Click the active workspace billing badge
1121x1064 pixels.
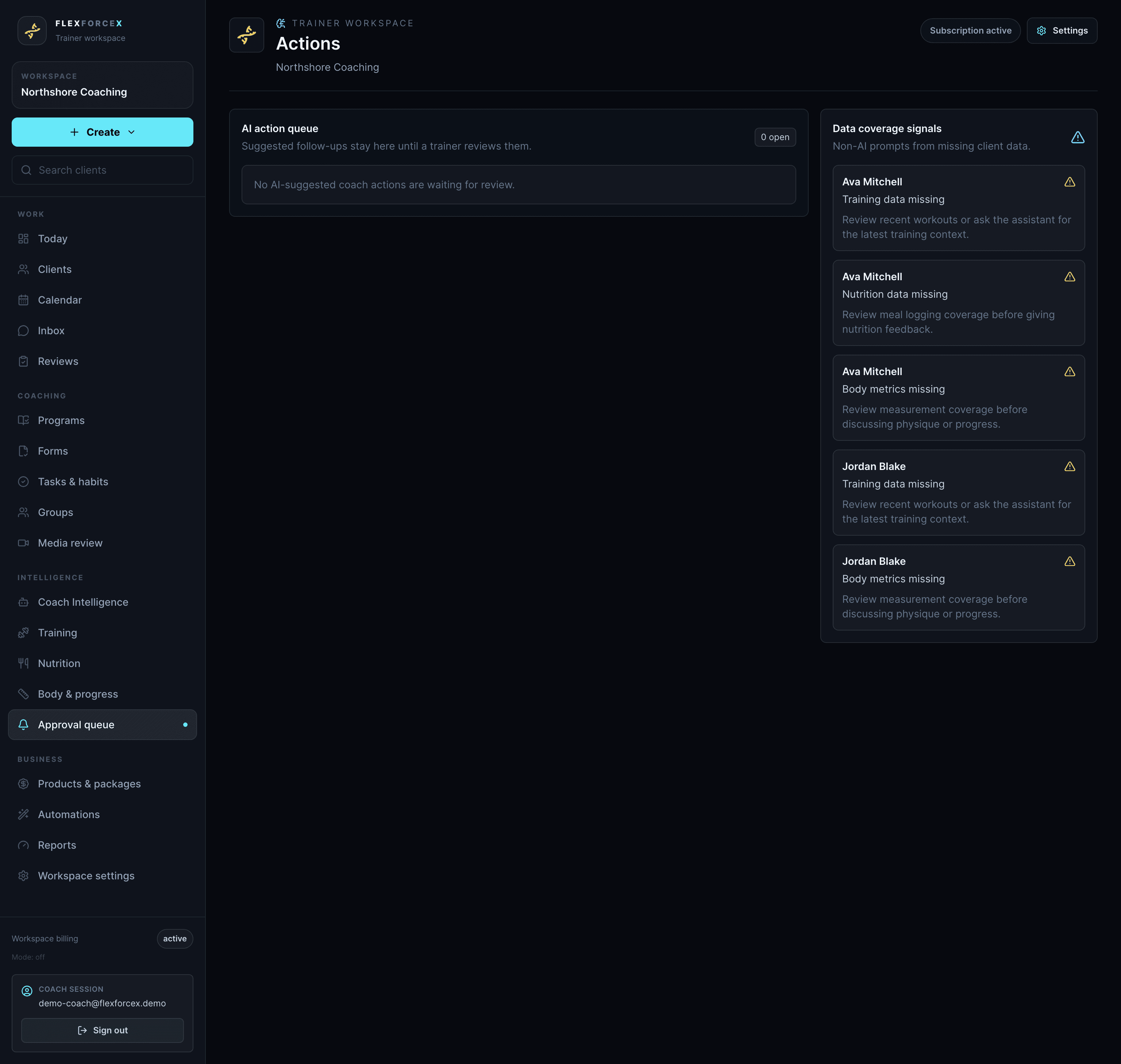pos(175,938)
